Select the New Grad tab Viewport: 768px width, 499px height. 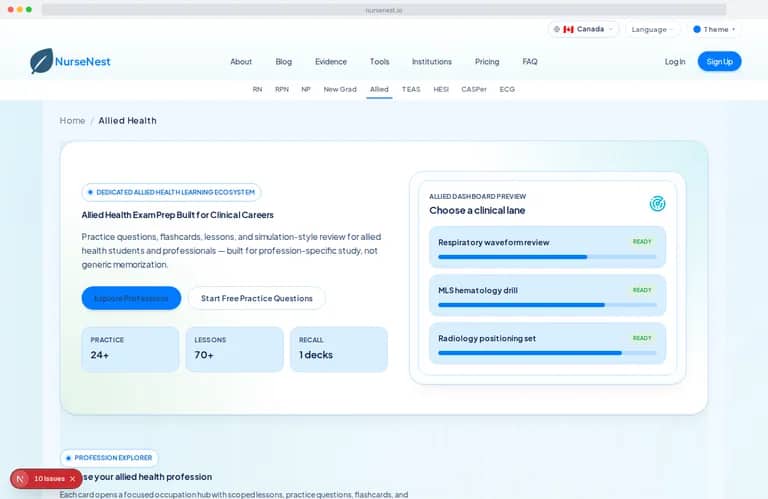tap(340, 89)
